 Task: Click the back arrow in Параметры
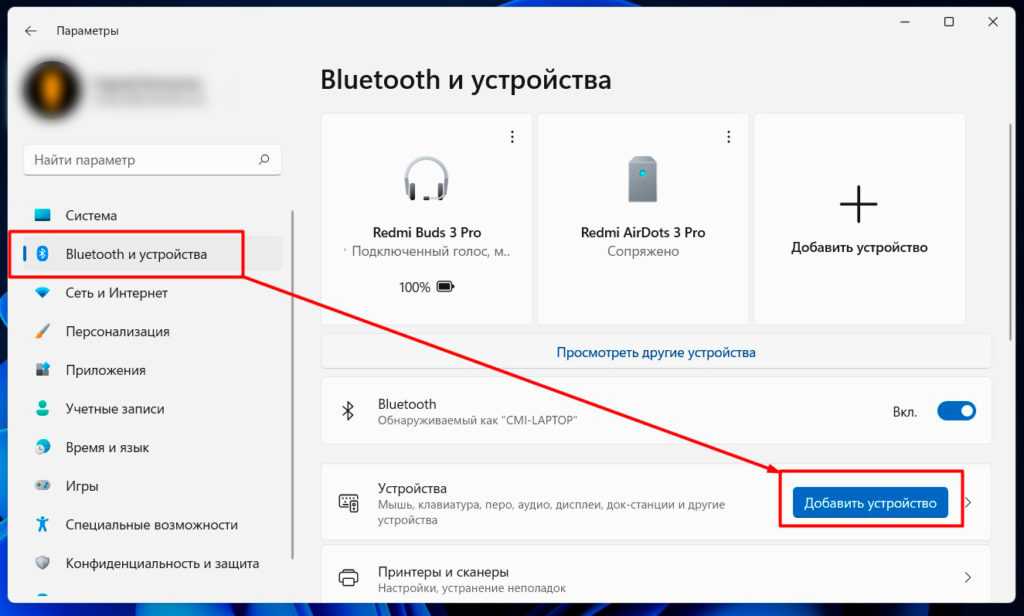31,31
